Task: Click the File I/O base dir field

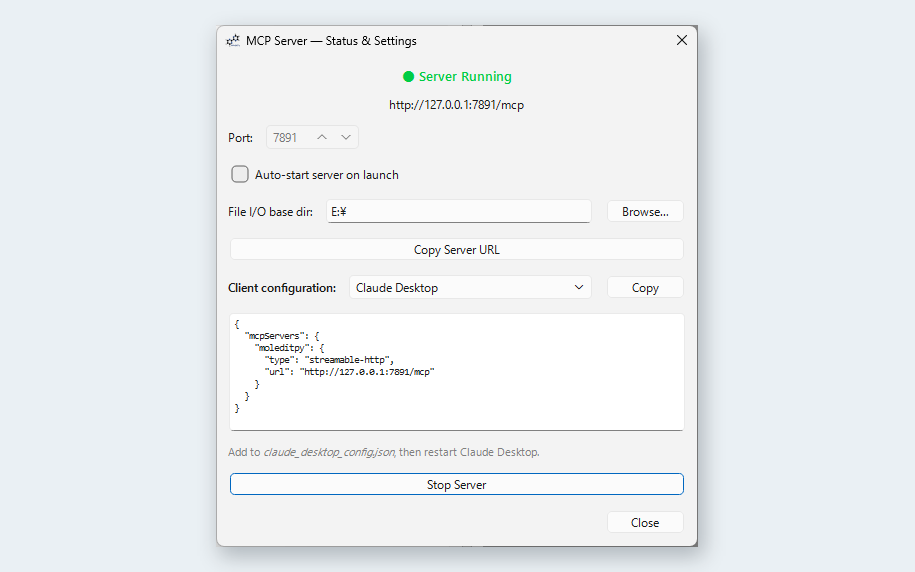Action: (x=459, y=211)
